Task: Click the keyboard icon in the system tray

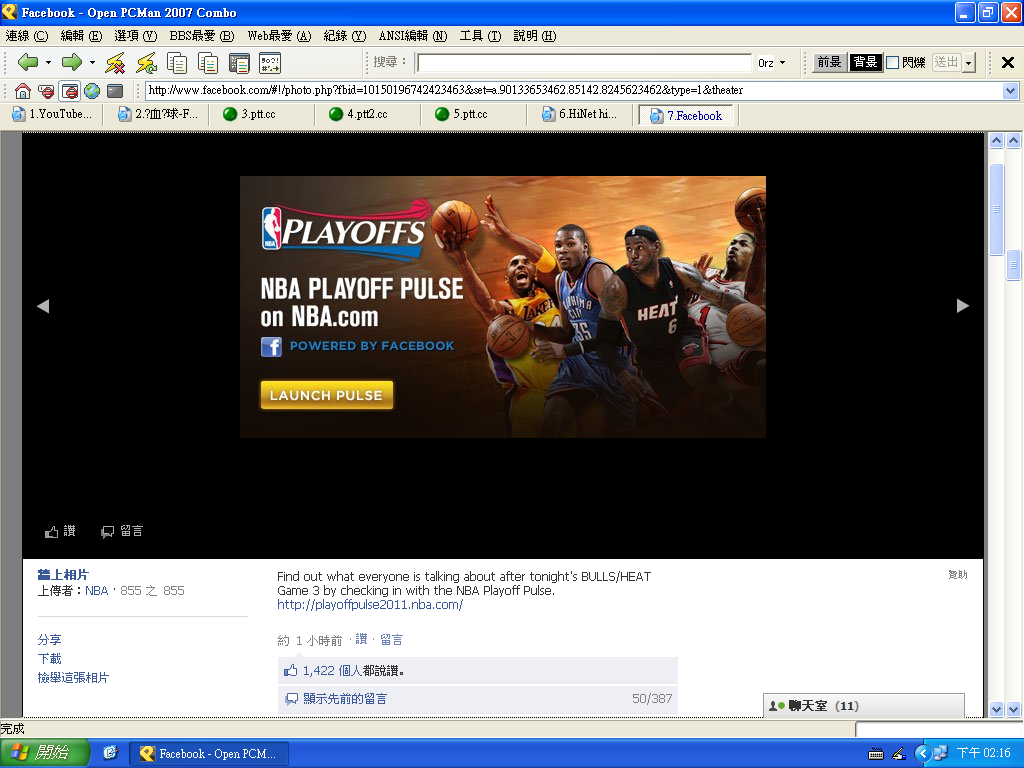Action: [876, 754]
